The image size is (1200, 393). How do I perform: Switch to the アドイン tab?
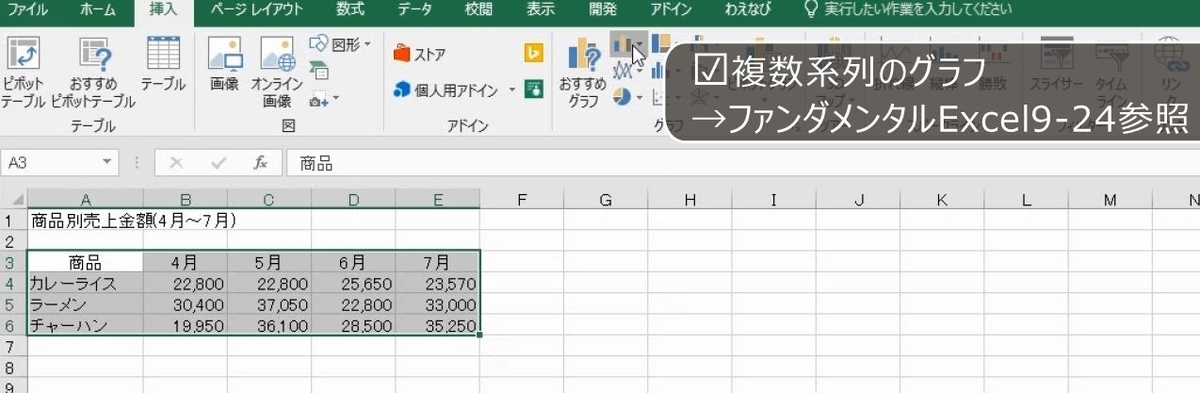click(671, 11)
